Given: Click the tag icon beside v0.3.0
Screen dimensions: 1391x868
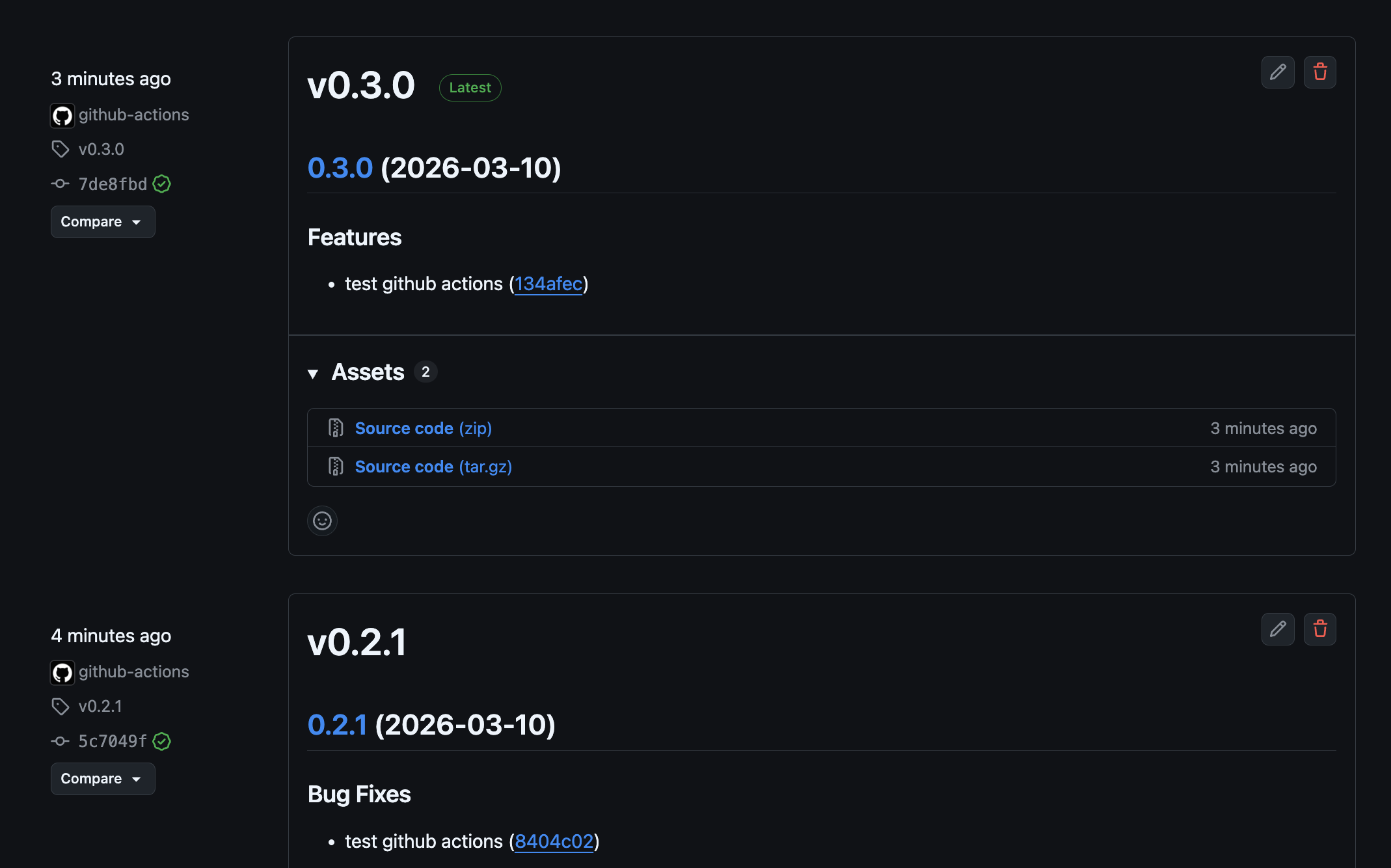Looking at the screenshot, I should coord(61,149).
